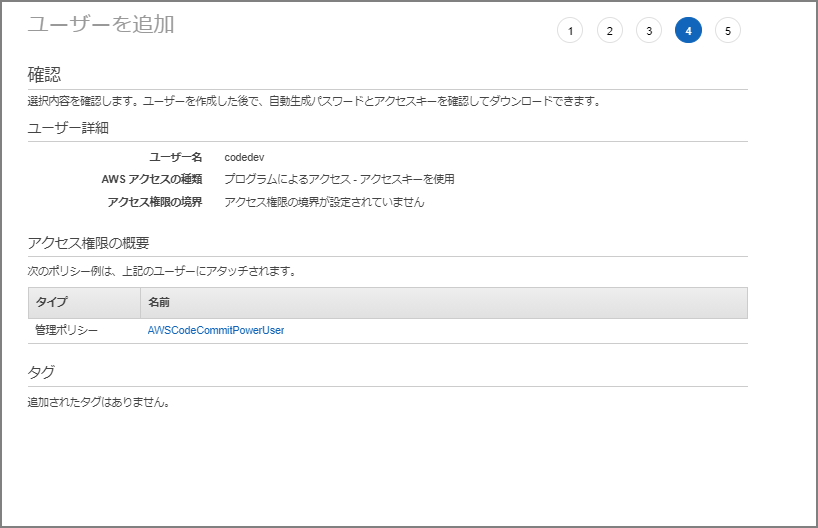This screenshot has width=818, height=528.
Task: Click the アクセス権限の概要 heading
Action: pos(88,243)
